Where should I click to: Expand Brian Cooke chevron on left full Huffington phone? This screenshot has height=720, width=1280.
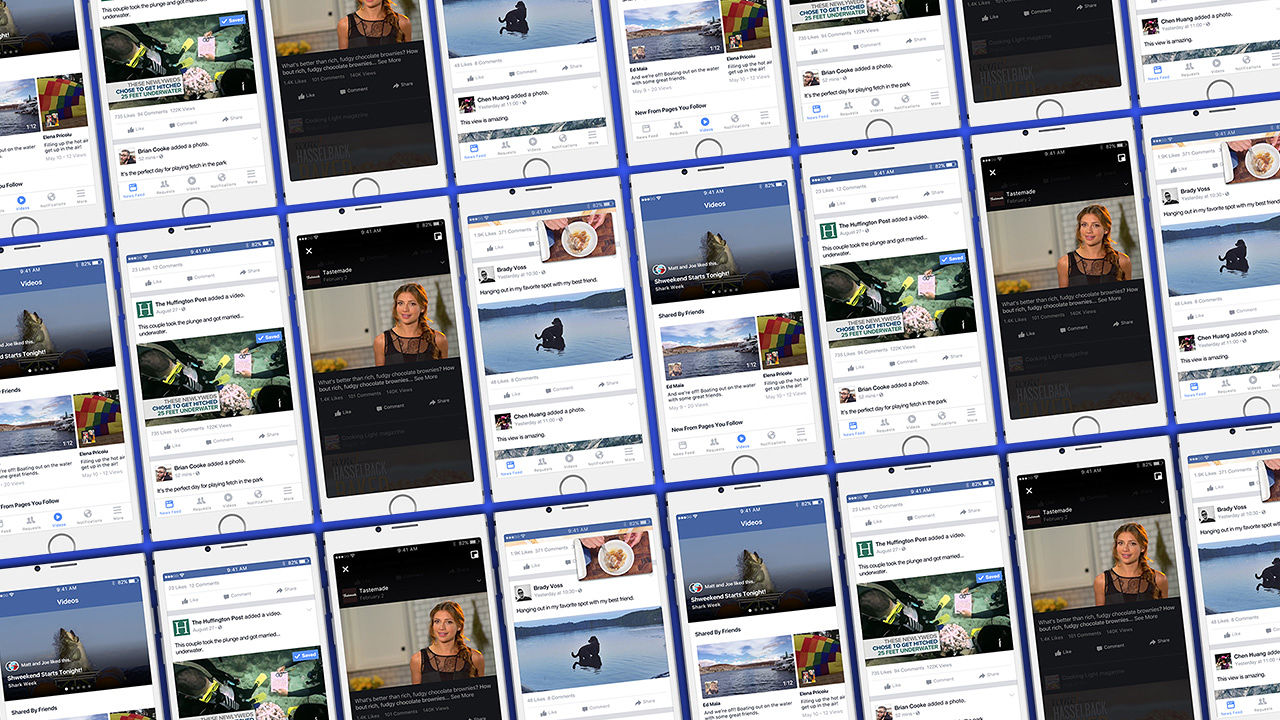click(x=291, y=455)
